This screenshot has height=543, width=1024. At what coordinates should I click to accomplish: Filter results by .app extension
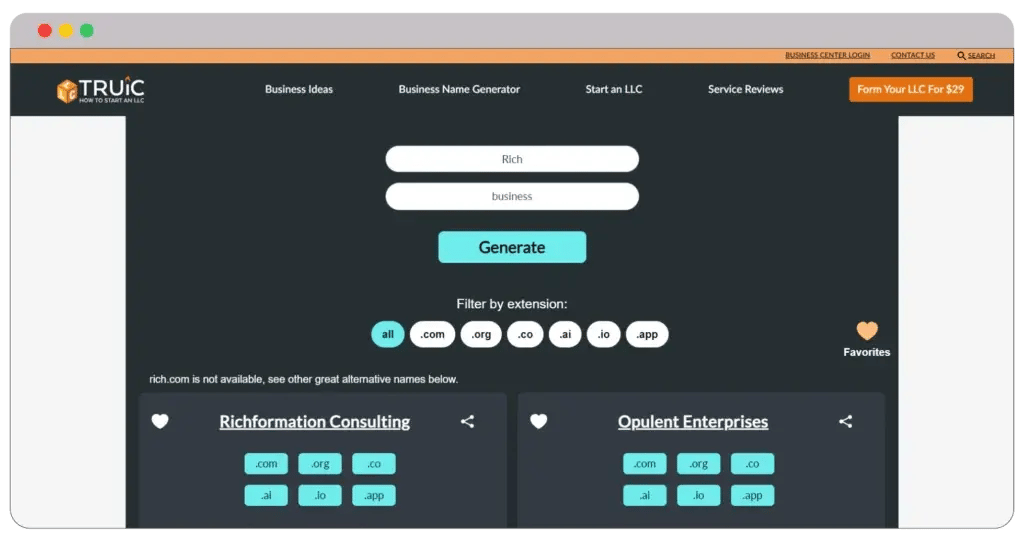tap(647, 335)
